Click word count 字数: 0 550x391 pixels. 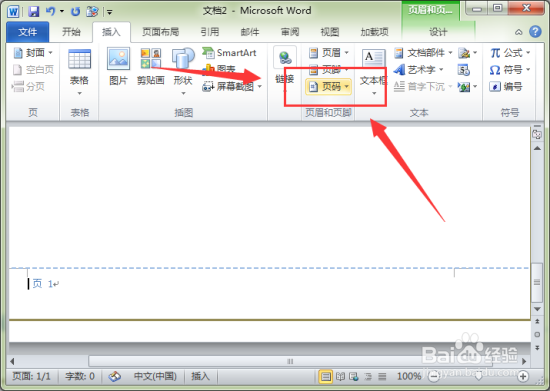point(80,376)
